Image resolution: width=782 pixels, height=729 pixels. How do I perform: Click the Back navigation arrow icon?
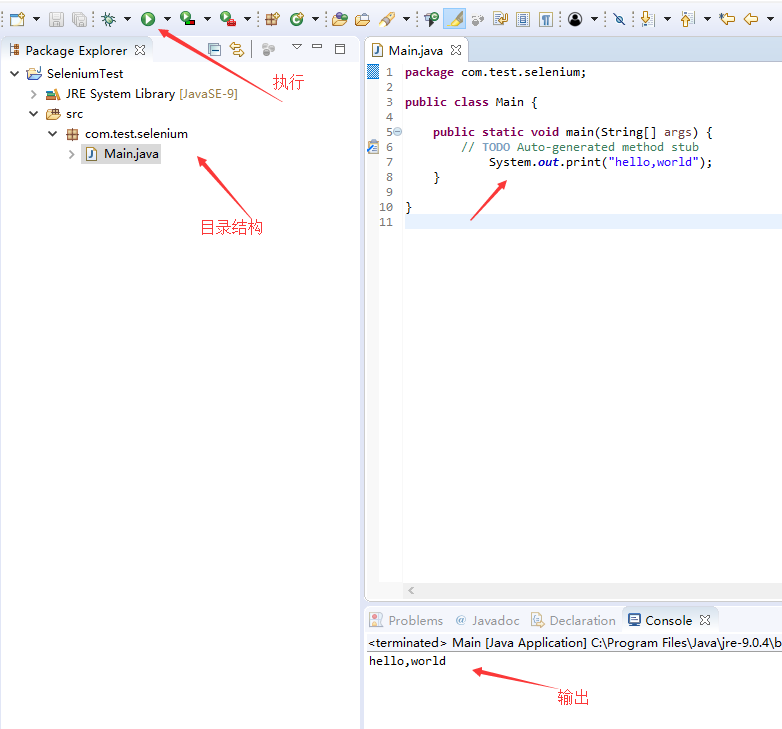point(751,19)
